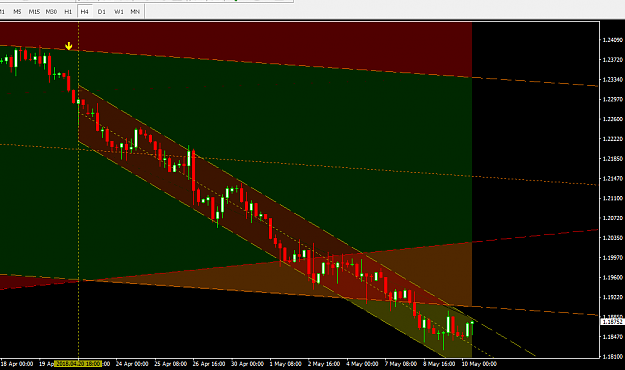625x370 pixels.
Task: Switch chart to D1 daily timeframe
Action: point(102,12)
